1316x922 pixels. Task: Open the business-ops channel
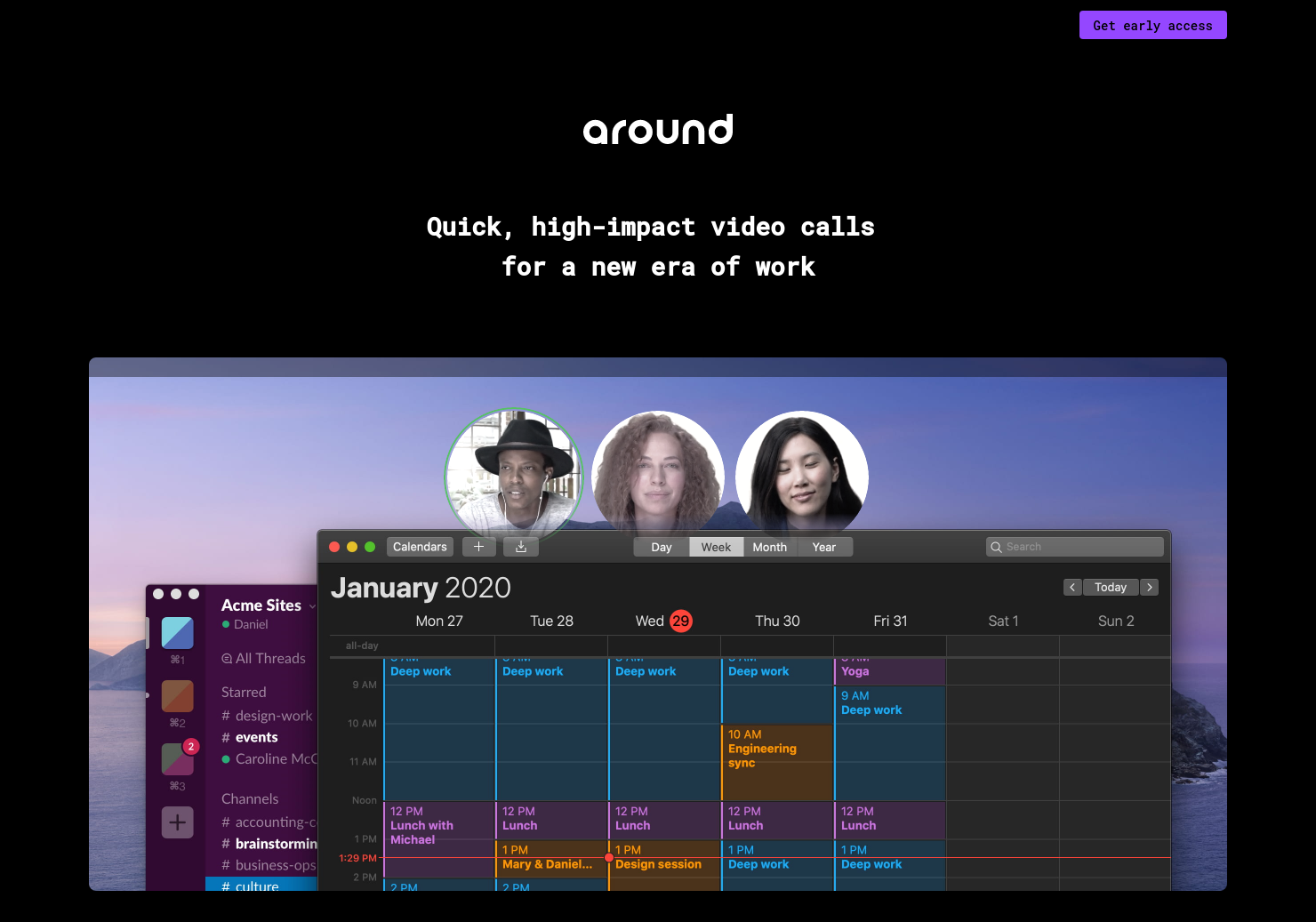[x=269, y=865]
